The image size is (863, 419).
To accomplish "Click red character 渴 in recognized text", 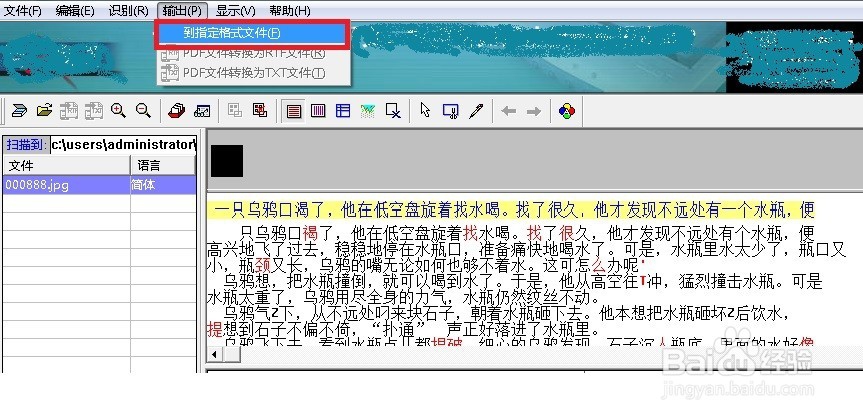I will pyautogui.click(x=310, y=232).
